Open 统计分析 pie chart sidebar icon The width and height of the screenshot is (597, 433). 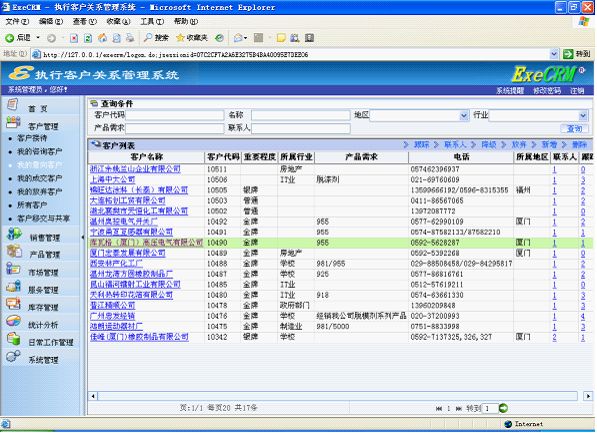pos(13,321)
